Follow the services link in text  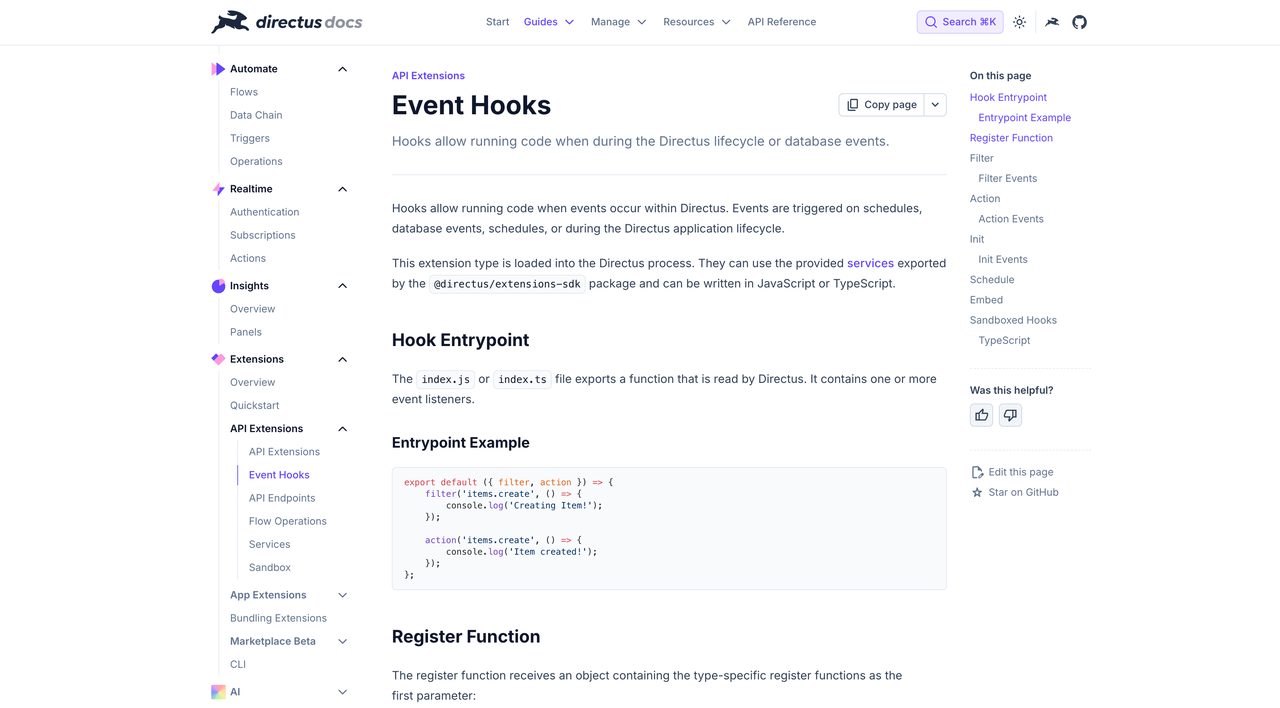(870, 263)
